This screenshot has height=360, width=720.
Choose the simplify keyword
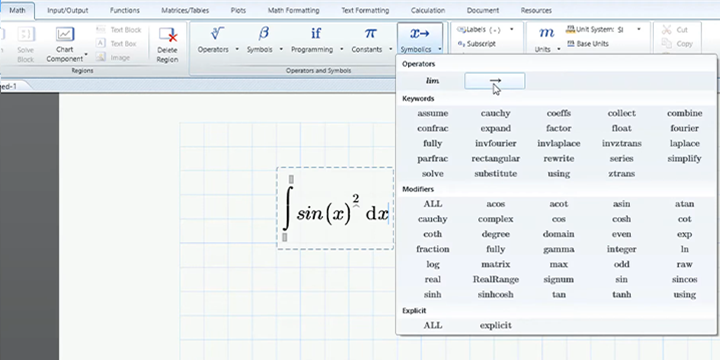tap(684, 158)
